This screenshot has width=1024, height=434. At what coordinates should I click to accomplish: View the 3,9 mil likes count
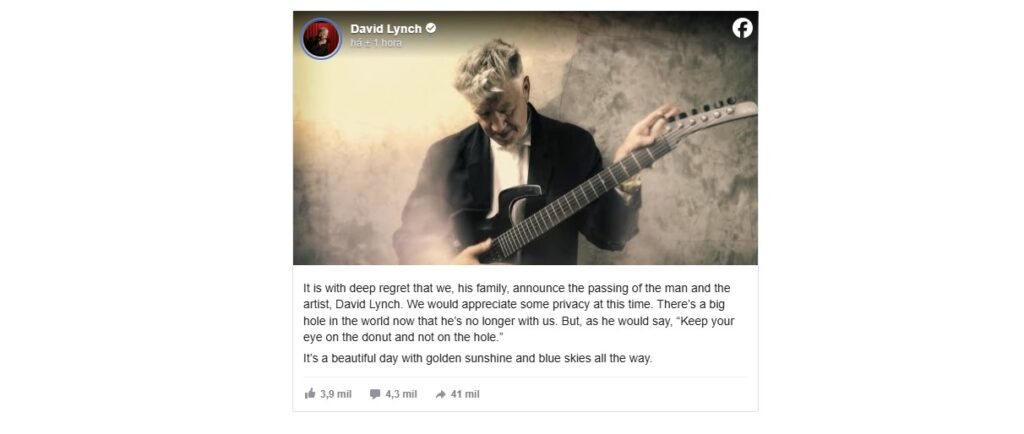click(336, 394)
